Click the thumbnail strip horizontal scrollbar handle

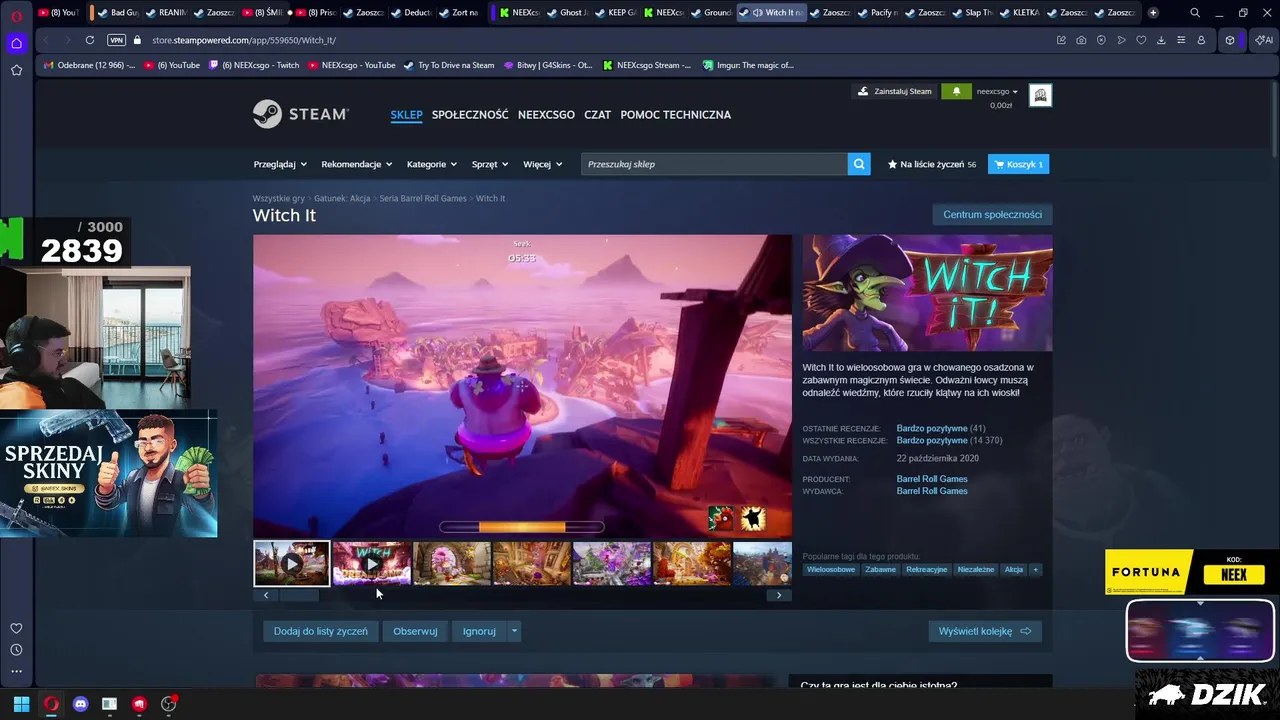click(x=298, y=595)
